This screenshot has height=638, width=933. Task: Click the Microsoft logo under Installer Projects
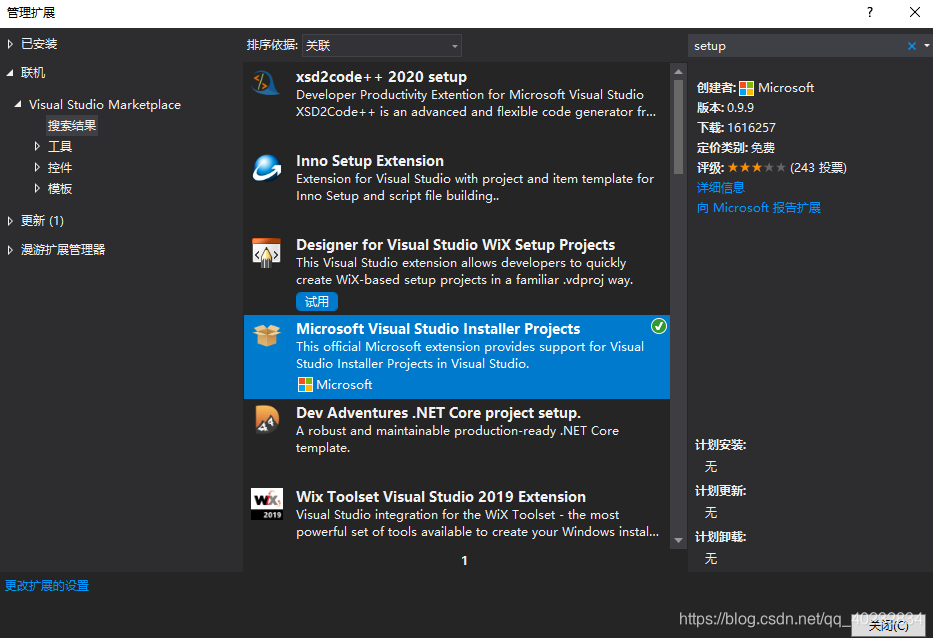click(305, 385)
